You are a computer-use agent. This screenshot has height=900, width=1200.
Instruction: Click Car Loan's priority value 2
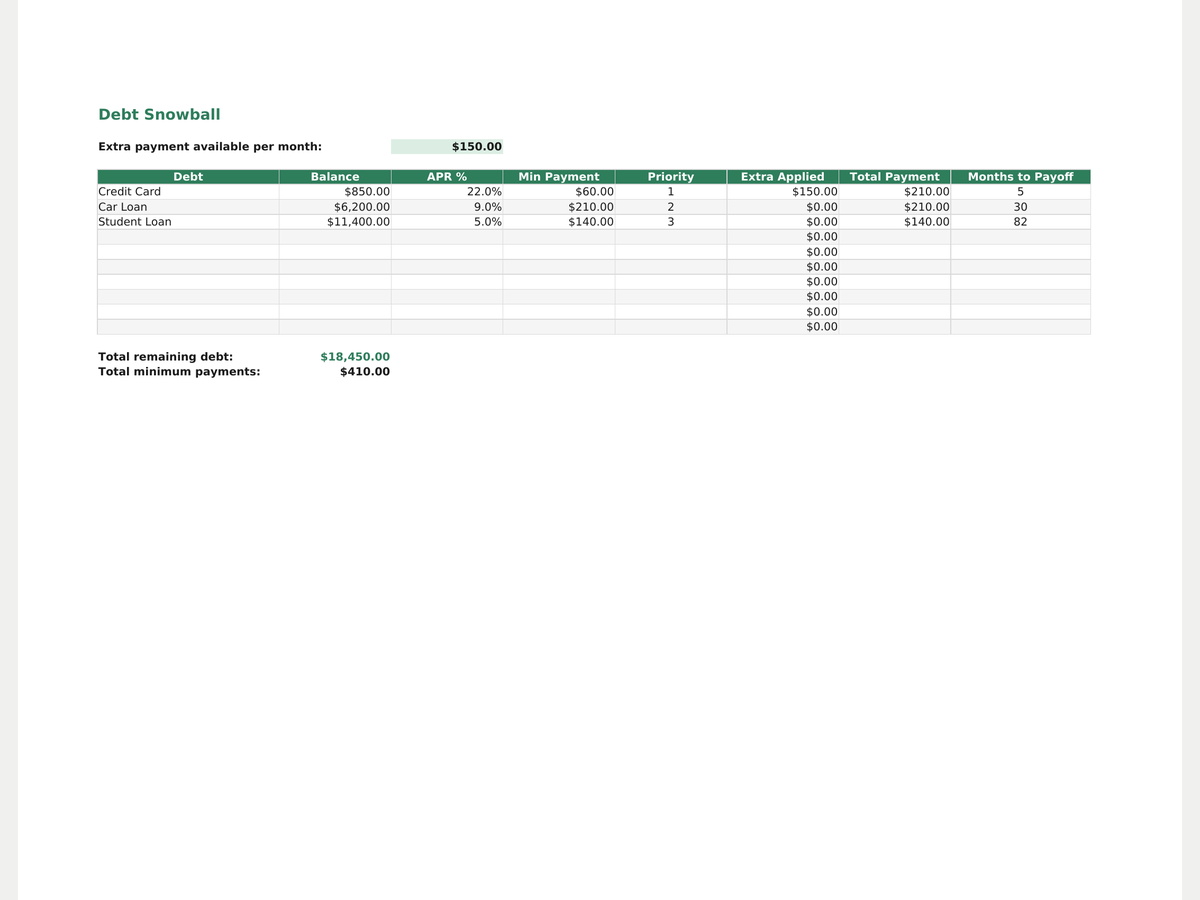point(671,207)
